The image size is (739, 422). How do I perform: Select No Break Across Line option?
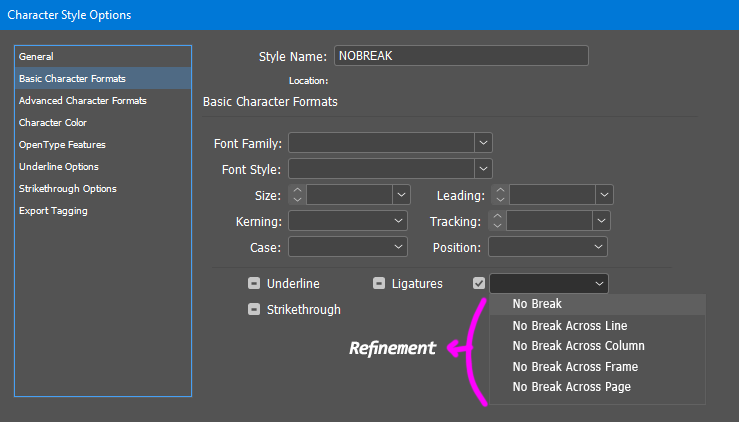[569, 326]
